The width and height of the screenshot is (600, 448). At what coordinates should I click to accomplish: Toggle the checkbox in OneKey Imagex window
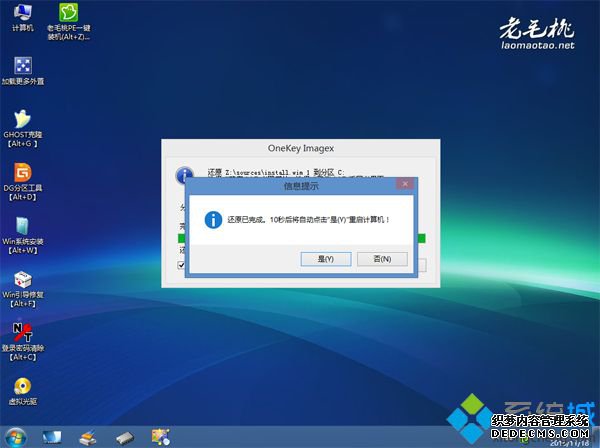click(x=181, y=265)
